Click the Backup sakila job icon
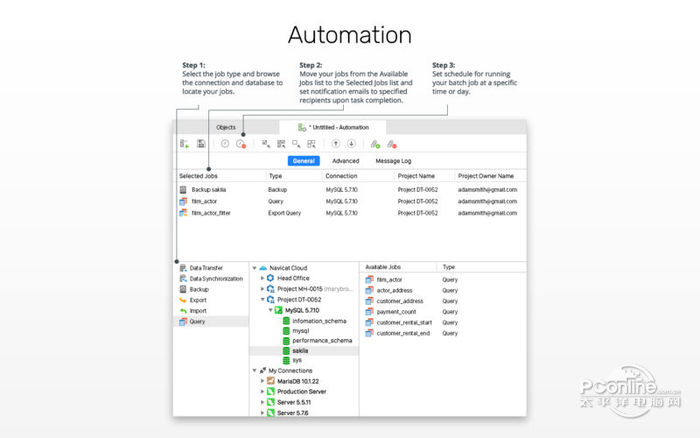The width and height of the screenshot is (700, 438). coord(183,190)
